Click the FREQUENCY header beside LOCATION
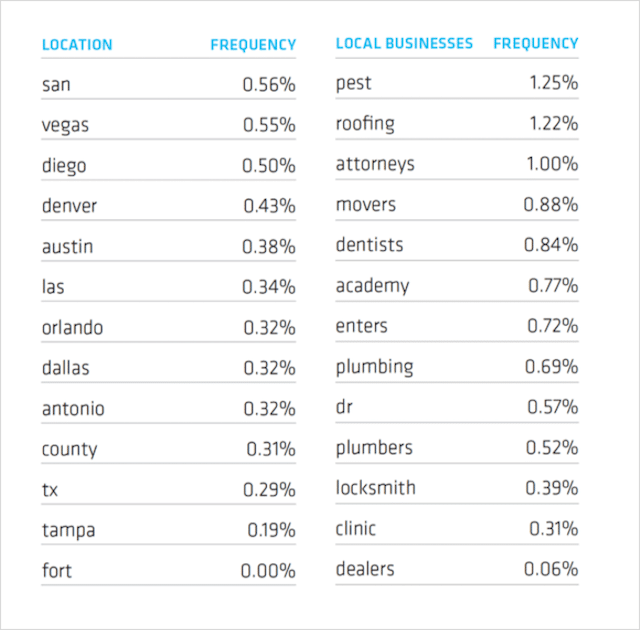Screen dimensions: 640x630 coord(253,45)
